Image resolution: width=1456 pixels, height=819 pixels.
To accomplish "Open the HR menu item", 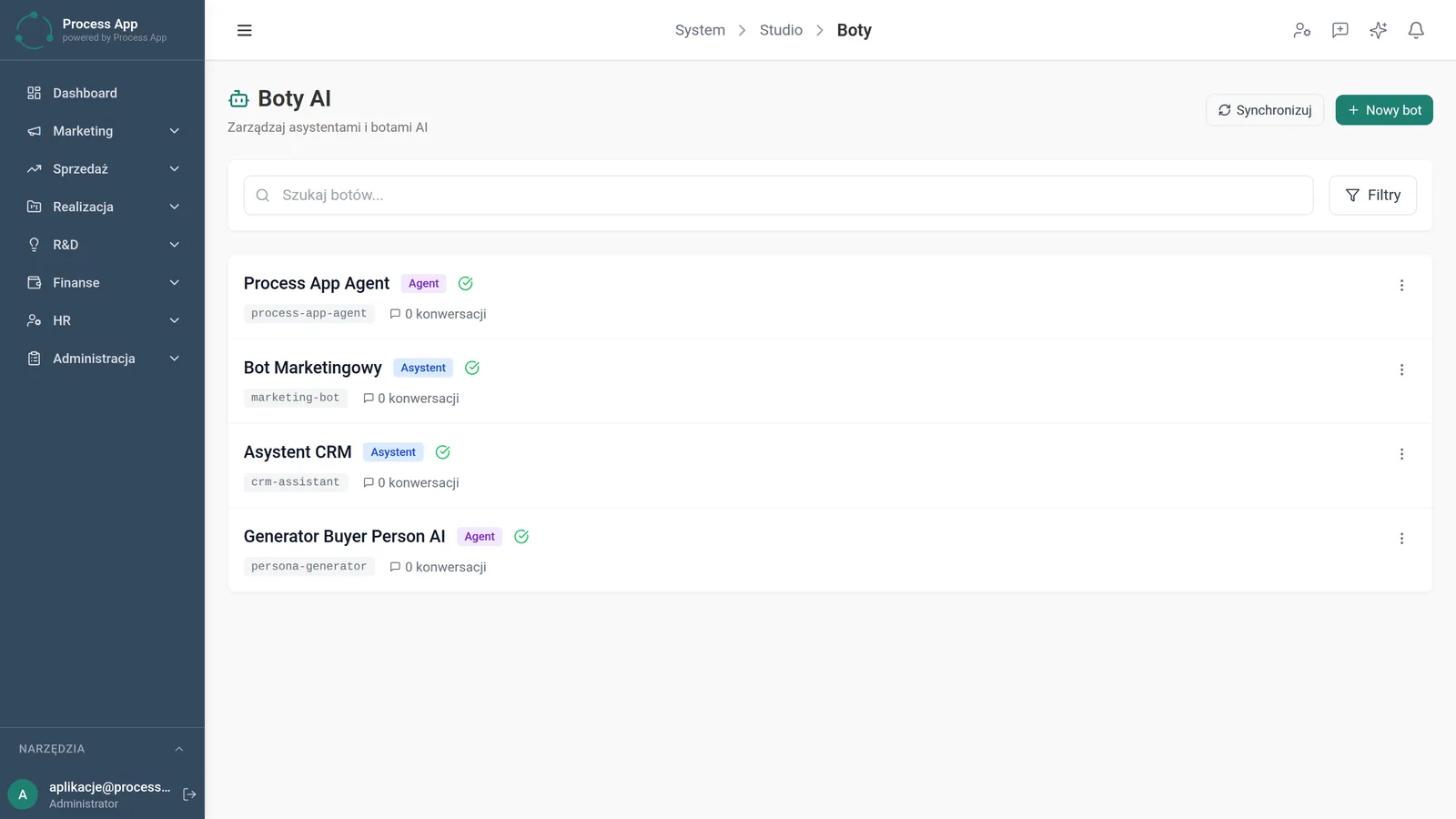I will [x=102, y=320].
